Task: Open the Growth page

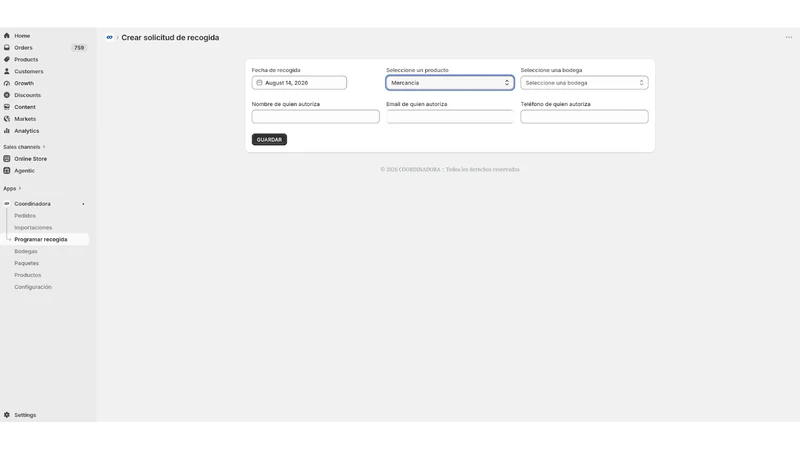Action: 24,83
